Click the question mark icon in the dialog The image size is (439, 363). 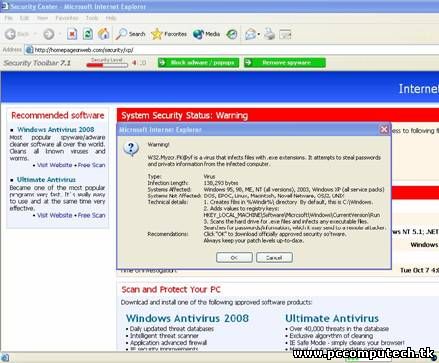tap(131, 148)
